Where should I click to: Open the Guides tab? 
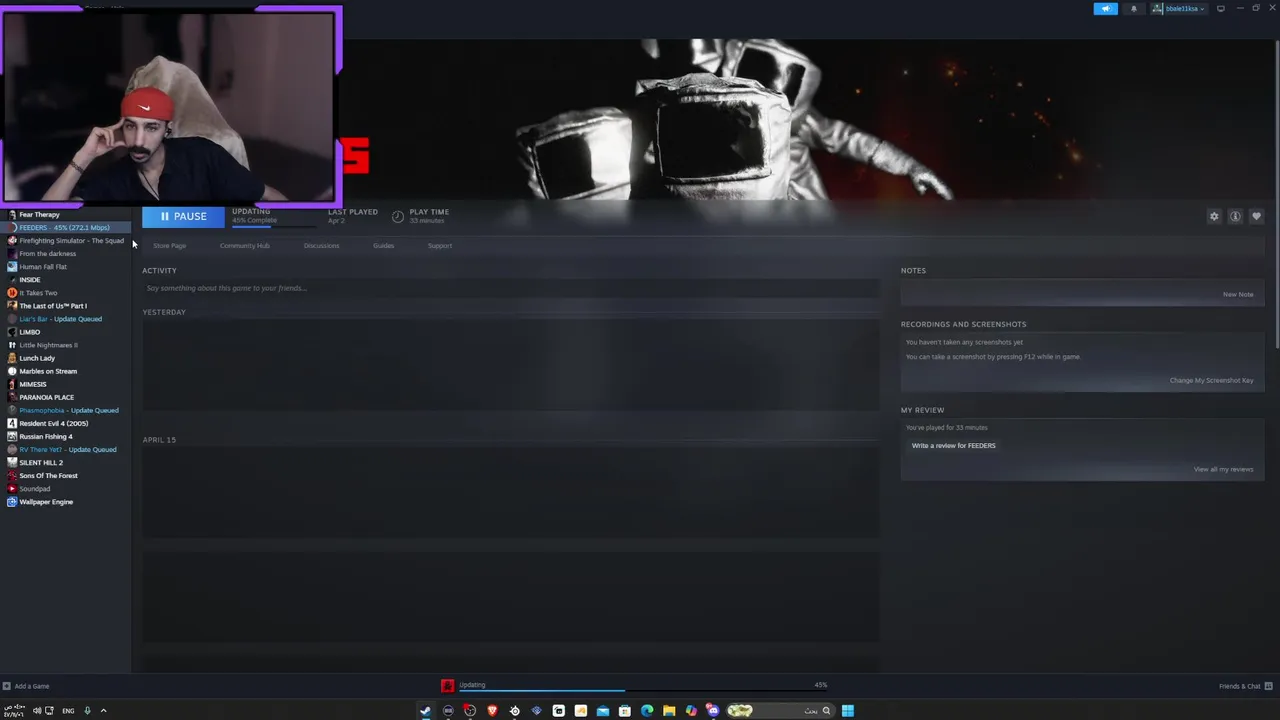(x=383, y=245)
